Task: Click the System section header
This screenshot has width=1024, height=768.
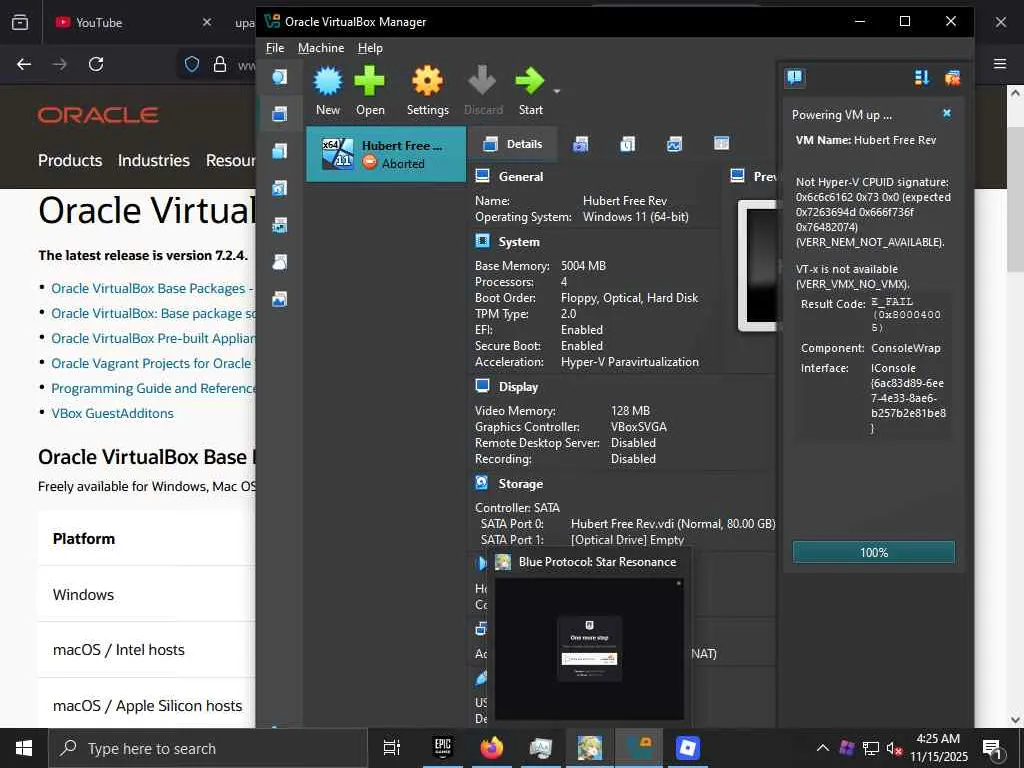Action: pos(519,242)
